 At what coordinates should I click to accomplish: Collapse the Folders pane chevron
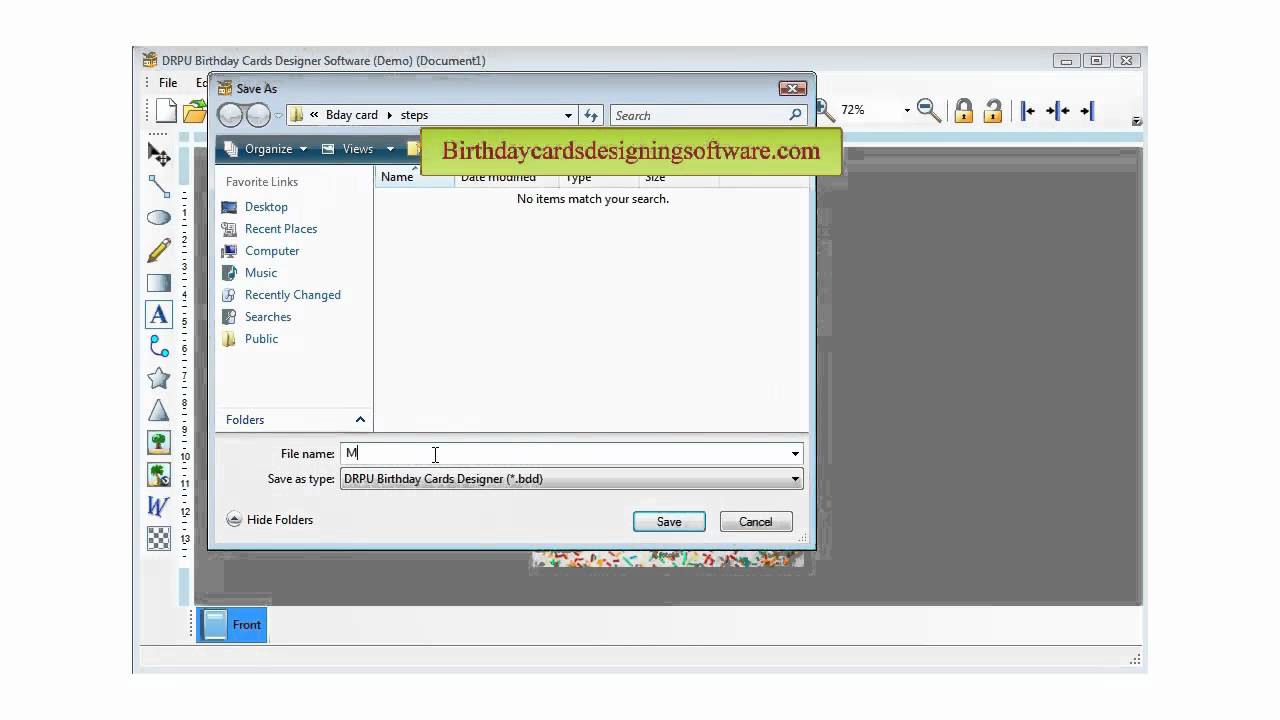(x=360, y=420)
